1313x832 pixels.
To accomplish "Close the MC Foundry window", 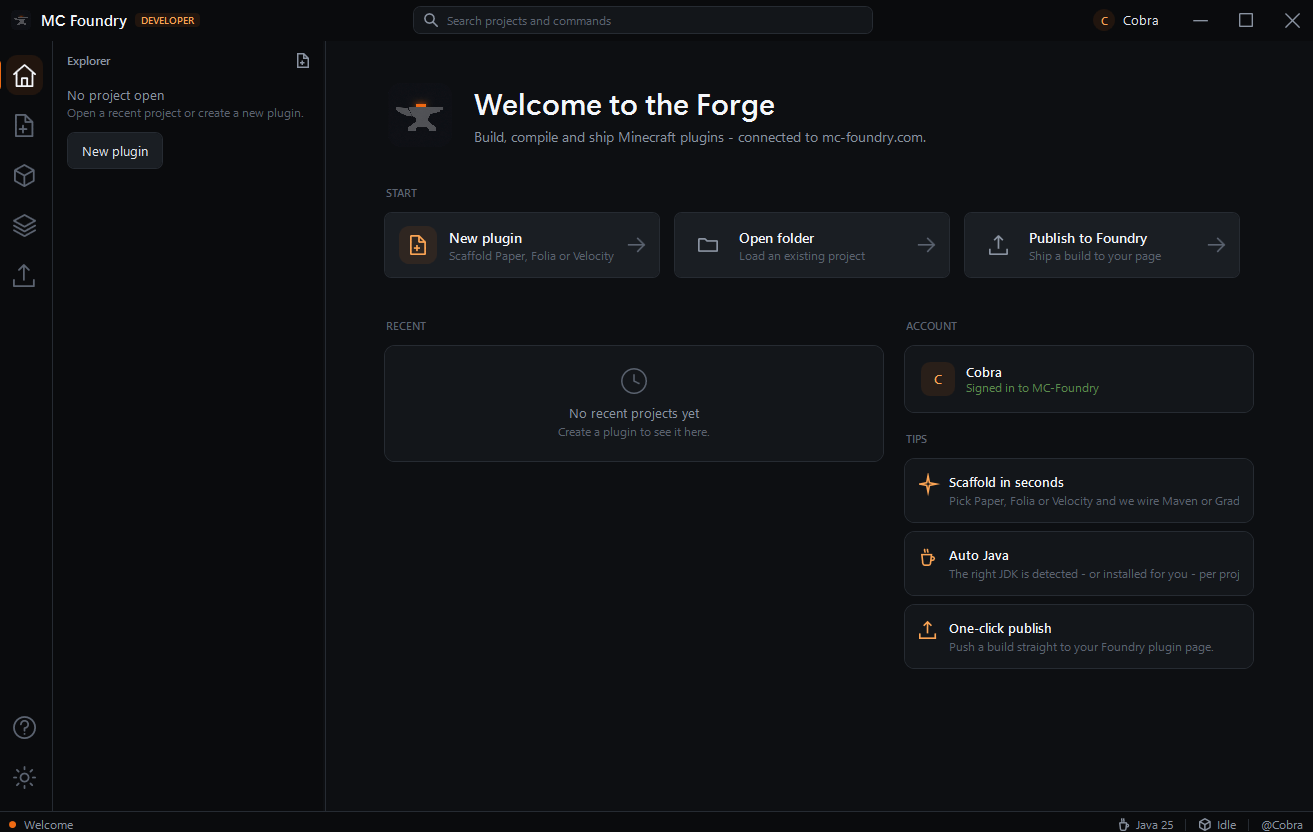I will (x=1292, y=20).
